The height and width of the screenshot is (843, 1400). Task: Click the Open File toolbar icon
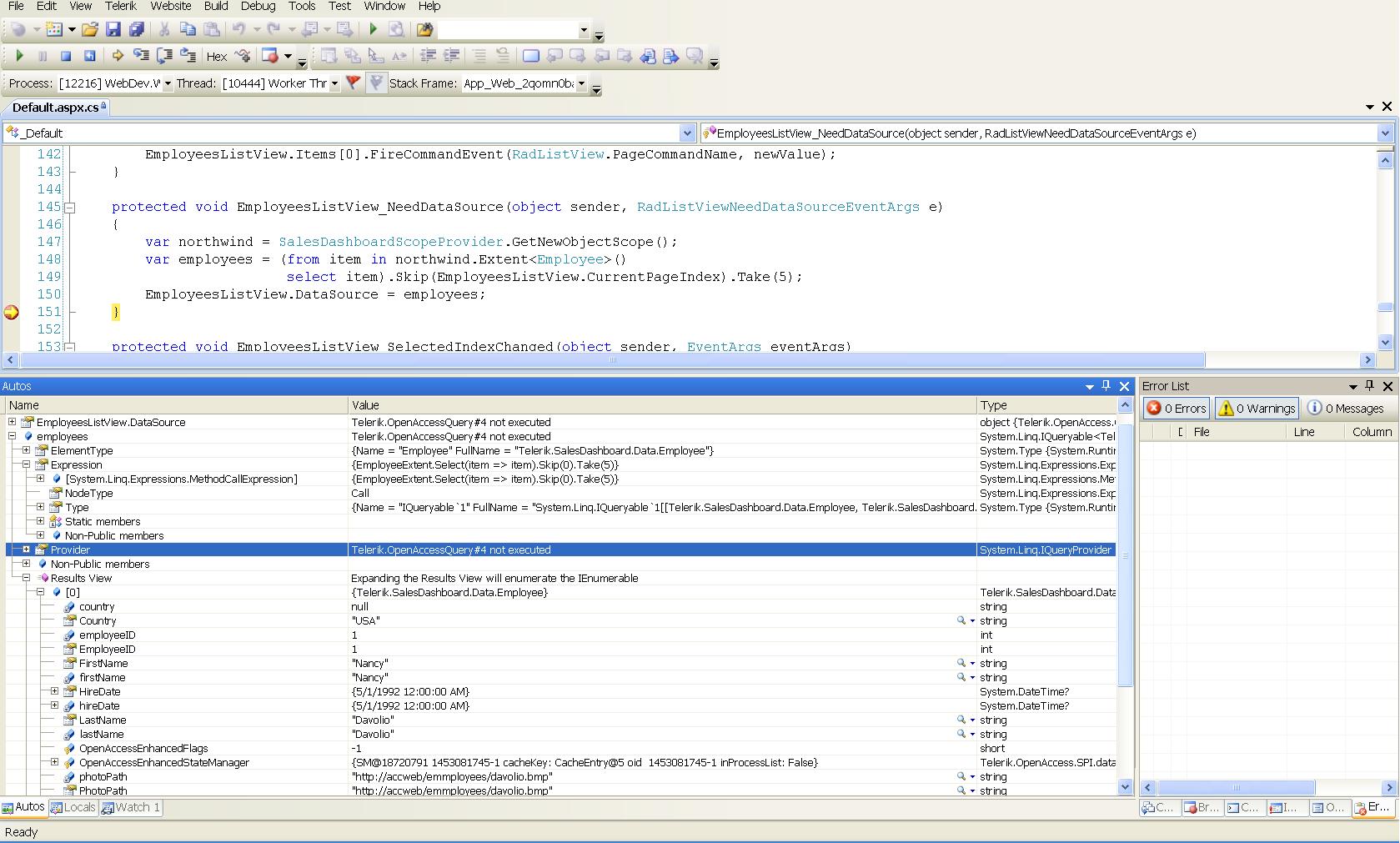point(89,30)
